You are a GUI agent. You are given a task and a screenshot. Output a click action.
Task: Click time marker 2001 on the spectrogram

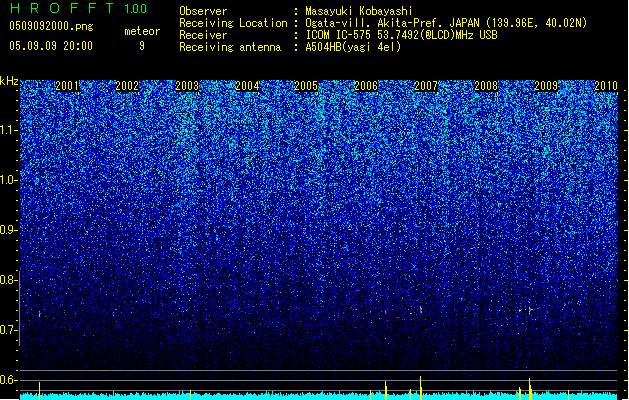(67, 86)
